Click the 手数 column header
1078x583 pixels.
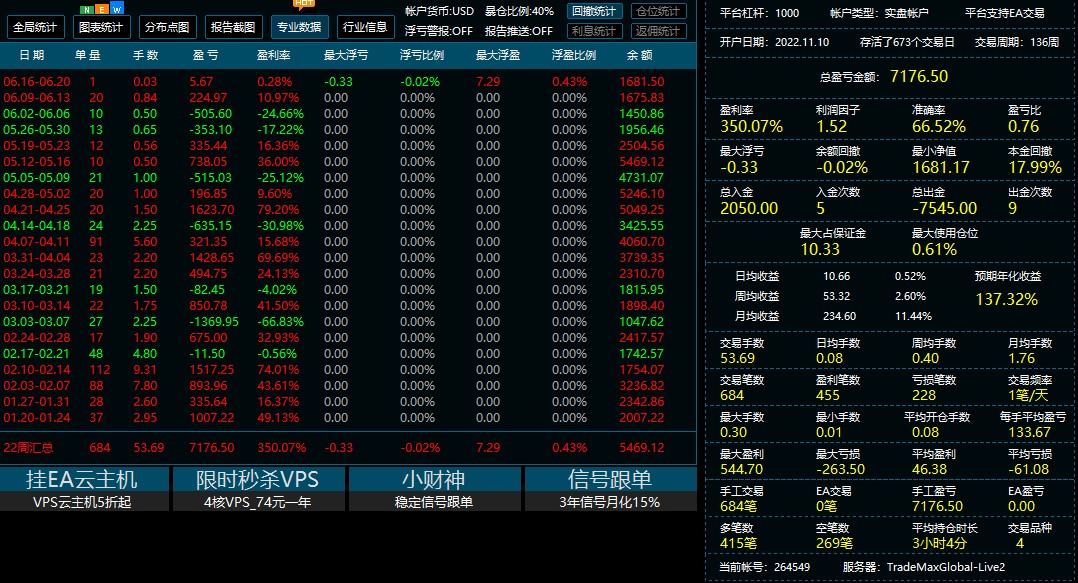(145, 55)
